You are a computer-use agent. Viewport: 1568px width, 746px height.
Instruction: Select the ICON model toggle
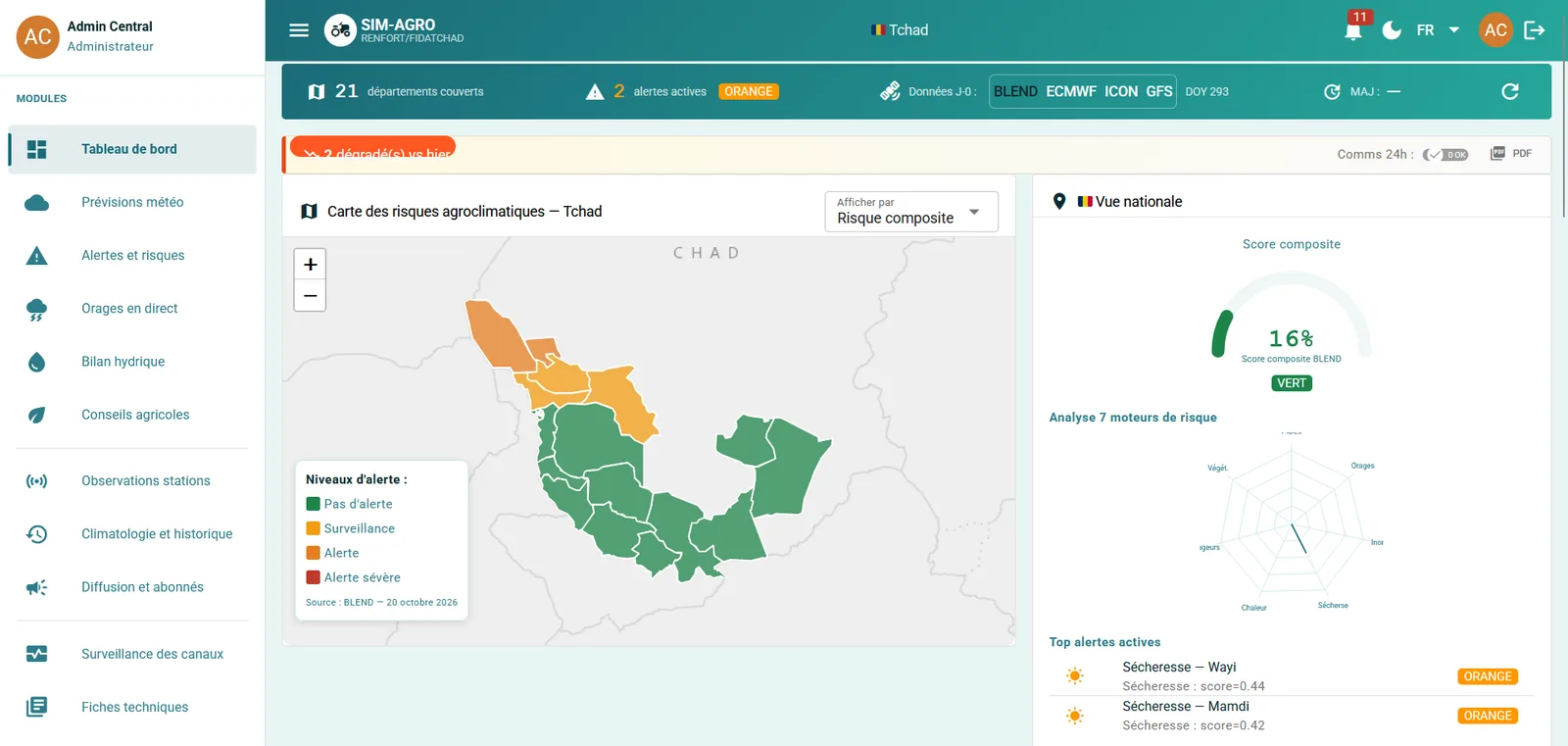1121,91
